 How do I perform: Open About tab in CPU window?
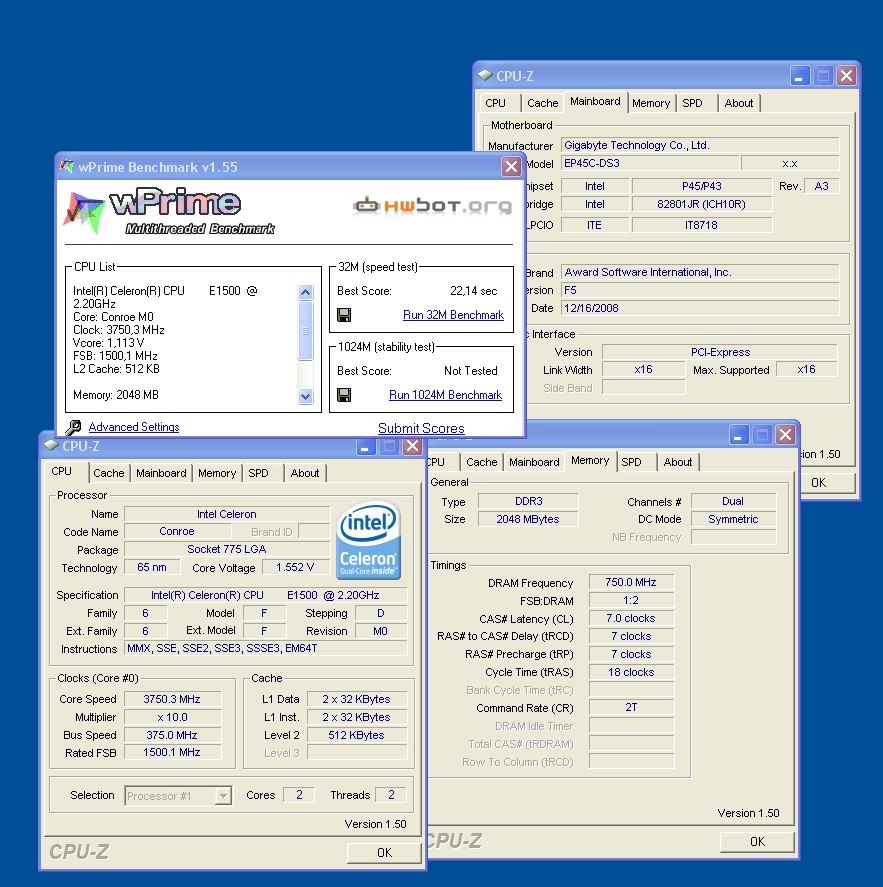pyautogui.click(x=305, y=473)
